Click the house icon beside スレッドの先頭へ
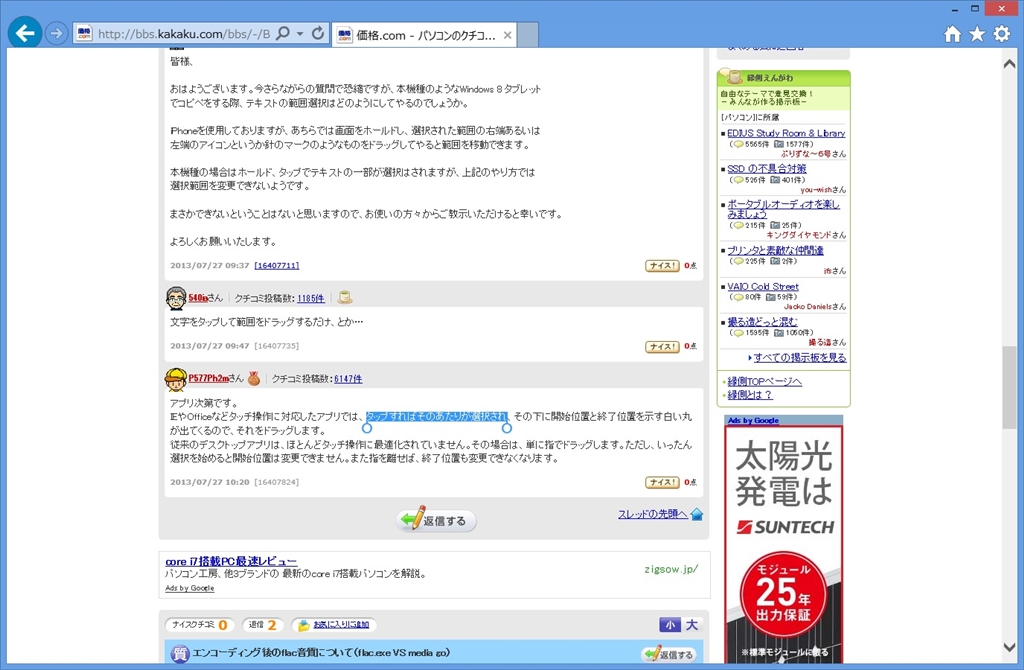The image size is (1024, 670). 696,515
